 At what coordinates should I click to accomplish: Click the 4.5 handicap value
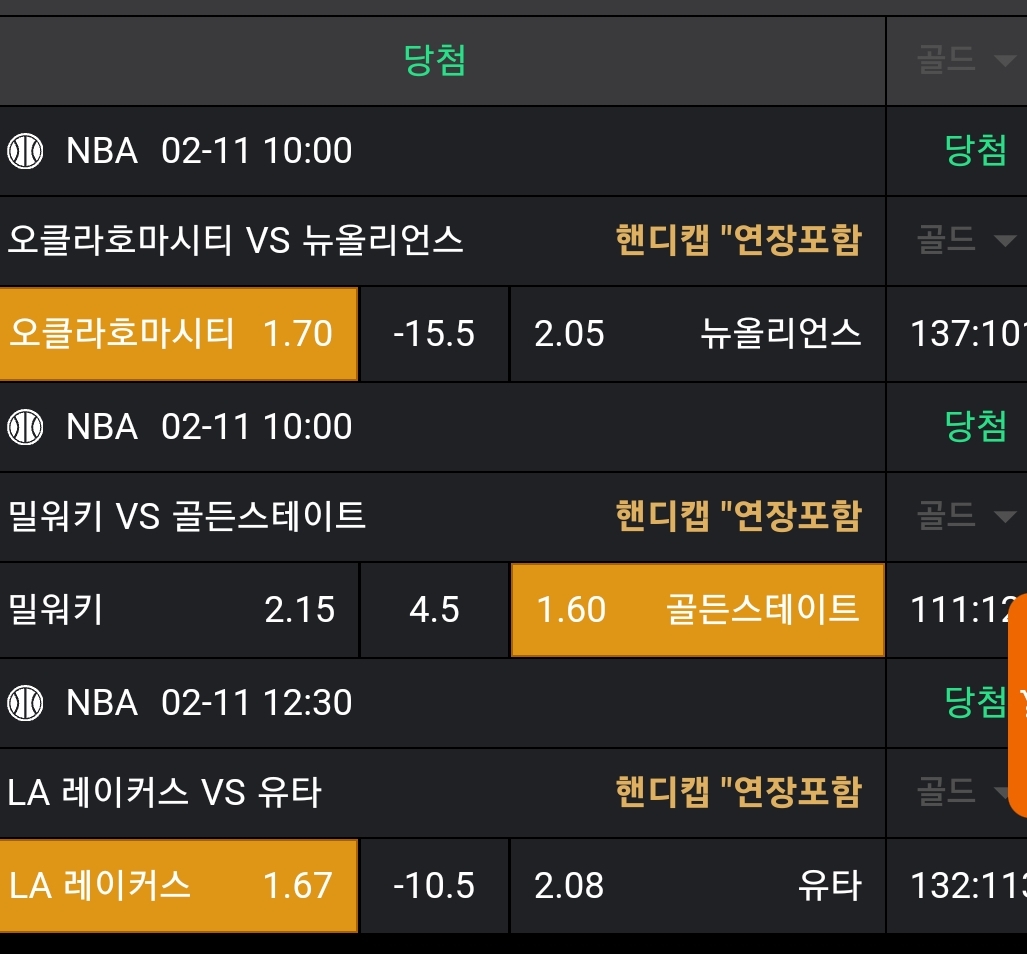434,609
